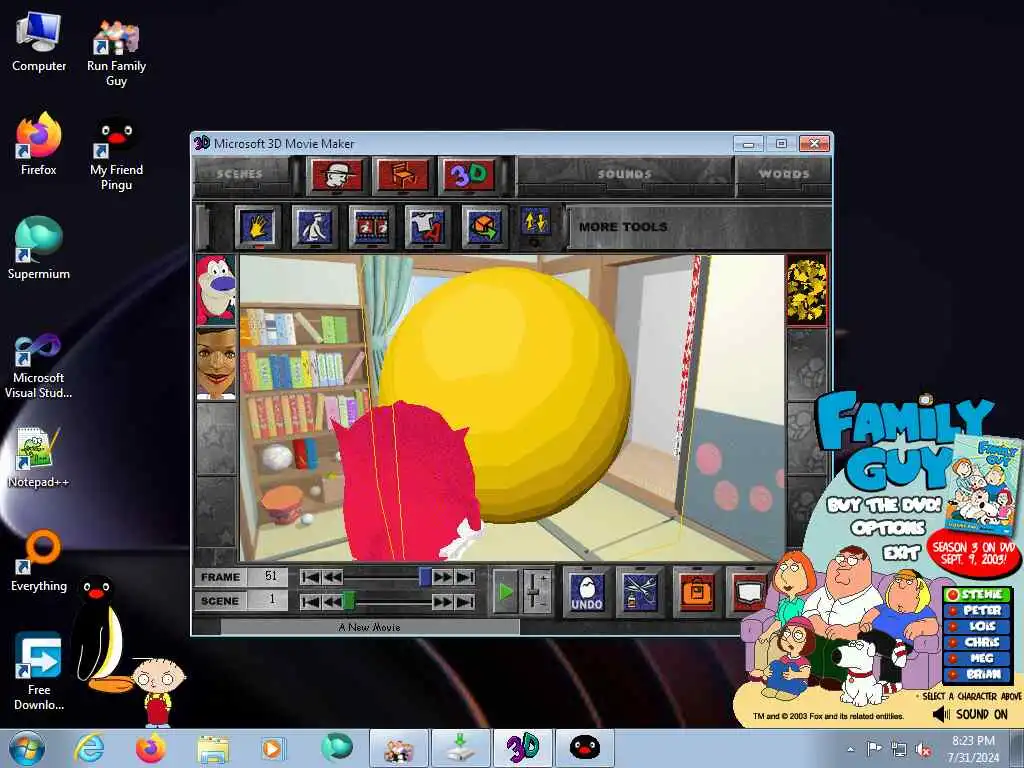Select the walking actor action tool

click(314, 227)
